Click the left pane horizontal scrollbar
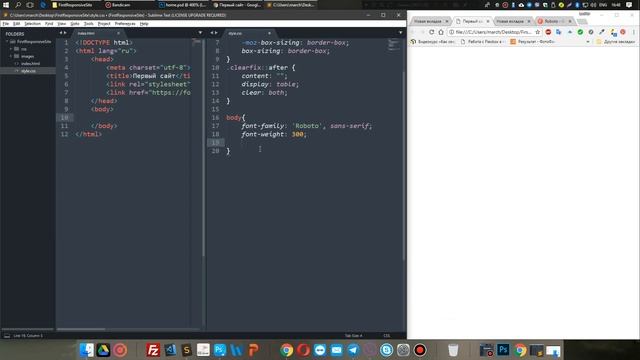 [81, 329]
